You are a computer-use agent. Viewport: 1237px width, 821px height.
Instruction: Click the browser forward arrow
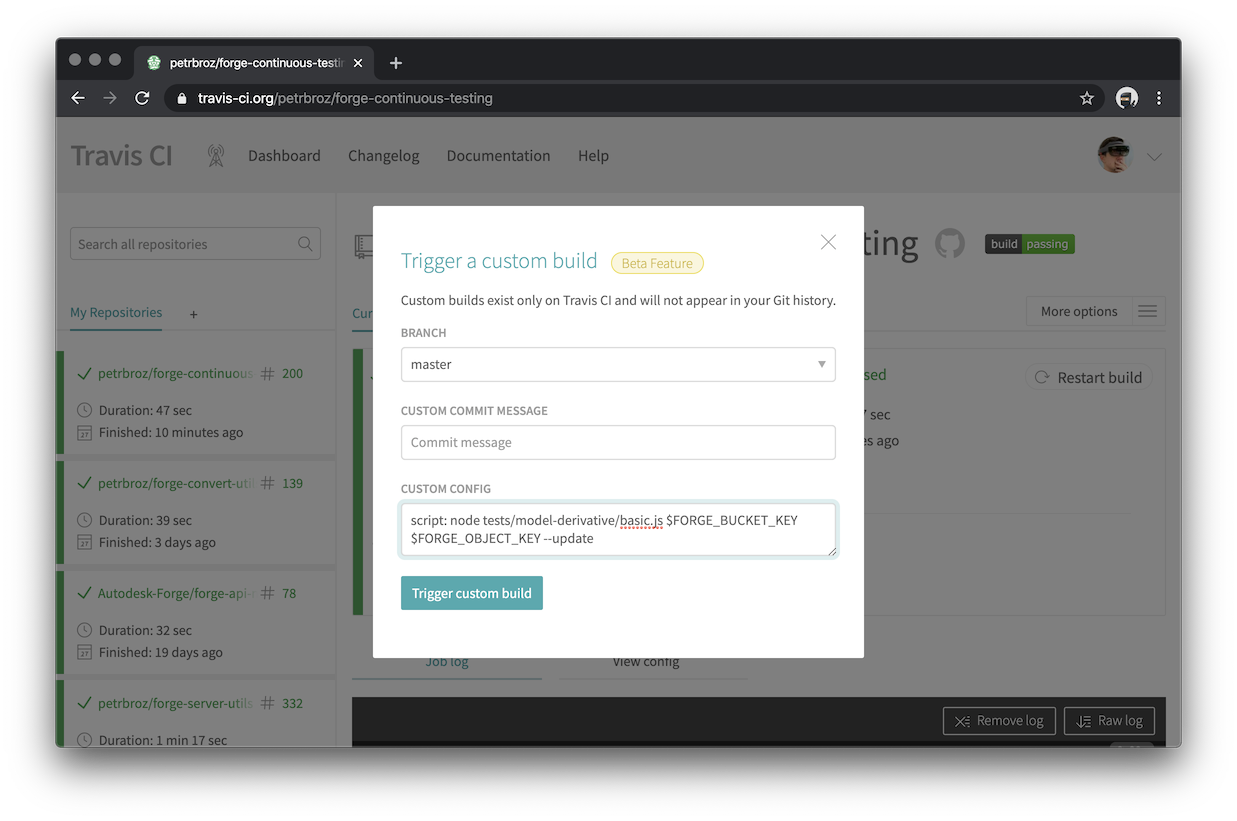110,98
